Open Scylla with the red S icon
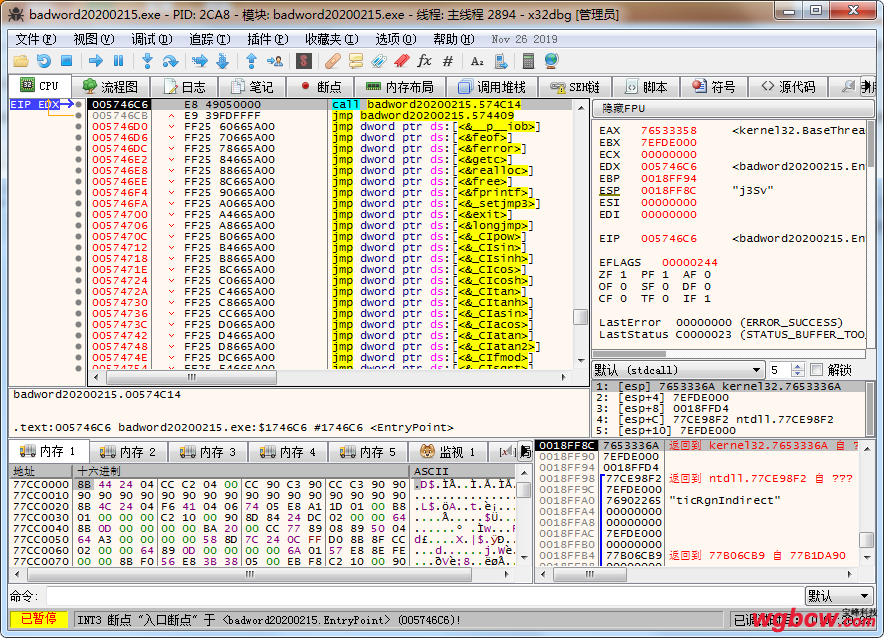 (304, 61)
